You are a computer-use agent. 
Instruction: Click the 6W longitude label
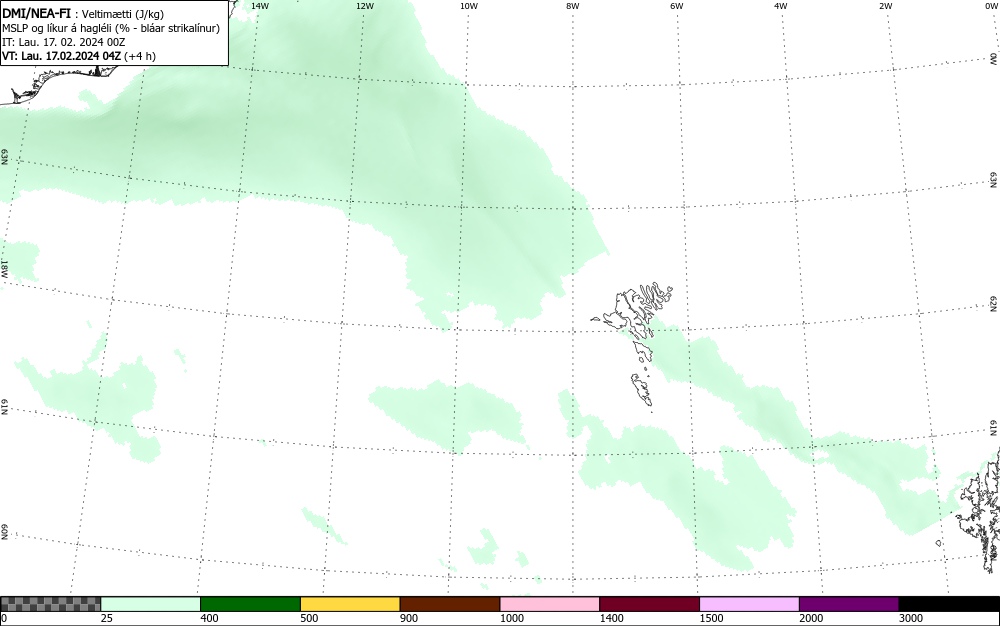(677, 6)
